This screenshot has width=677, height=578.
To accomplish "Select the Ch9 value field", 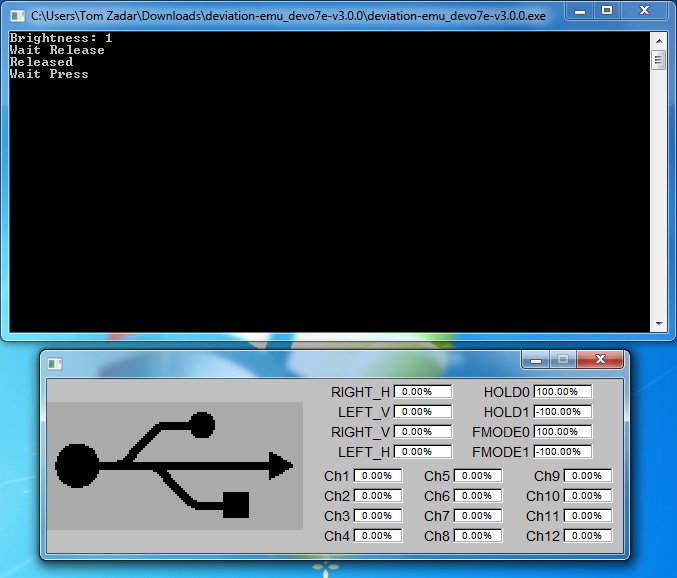I will coord(588,476).
